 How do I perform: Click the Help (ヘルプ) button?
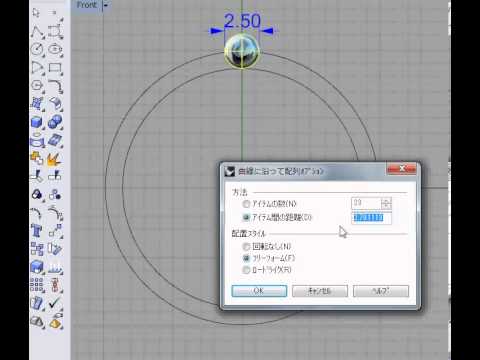click(x=381, y=291)
